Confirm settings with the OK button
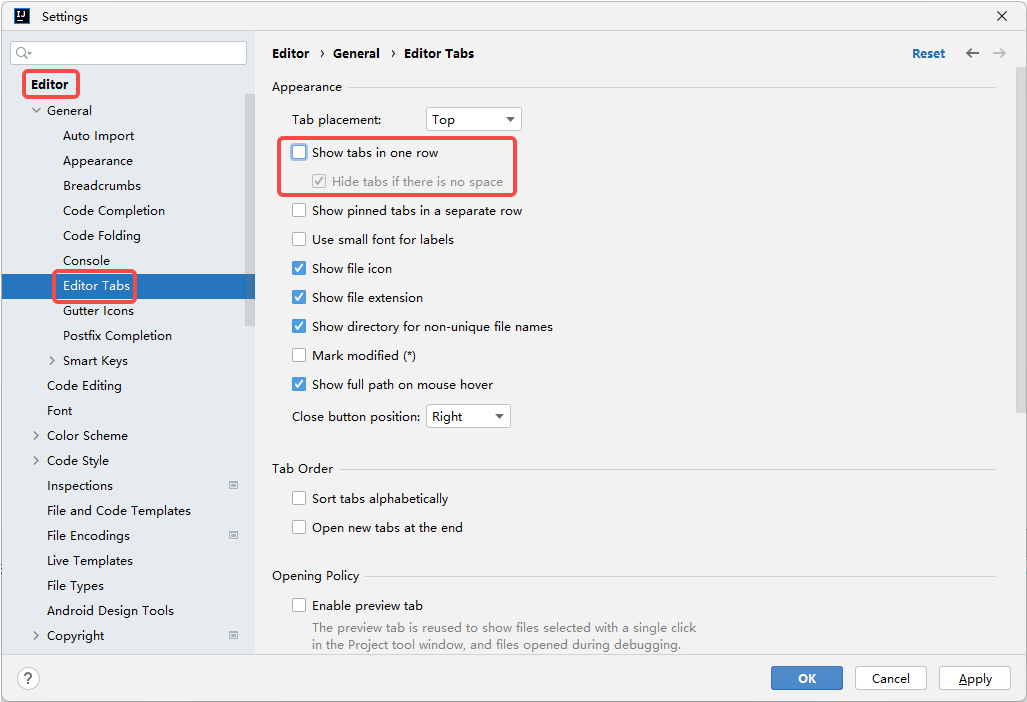 point(806,678)
